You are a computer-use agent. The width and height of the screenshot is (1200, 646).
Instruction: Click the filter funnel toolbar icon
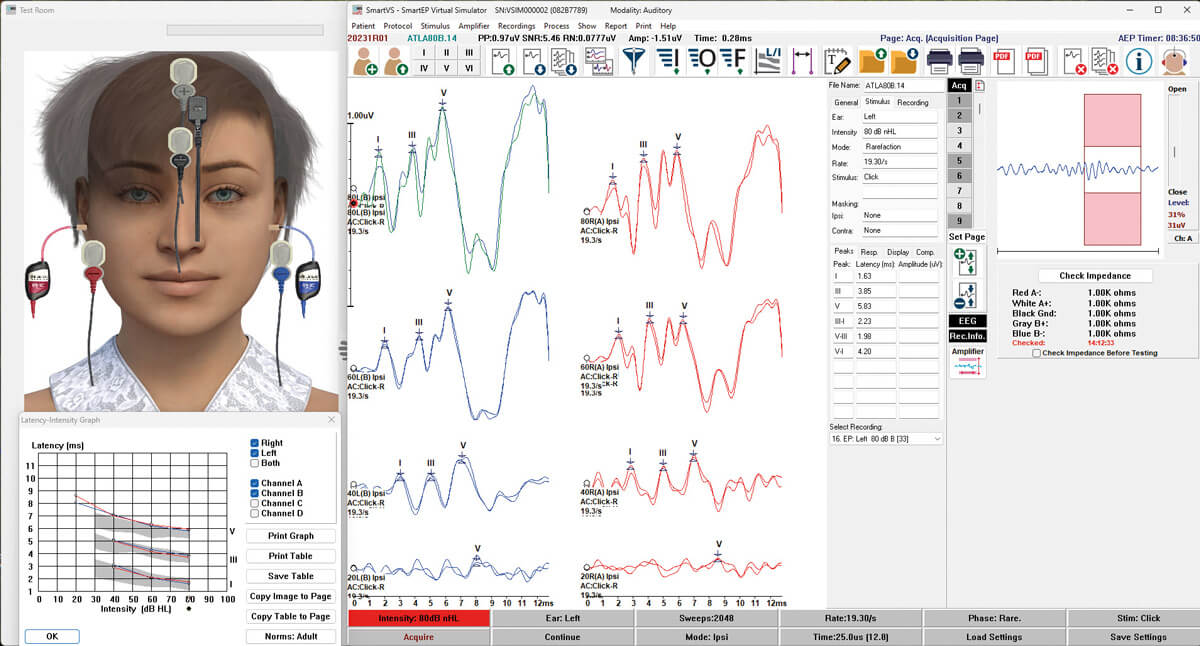pyautogui.click(x=633, y=61)
